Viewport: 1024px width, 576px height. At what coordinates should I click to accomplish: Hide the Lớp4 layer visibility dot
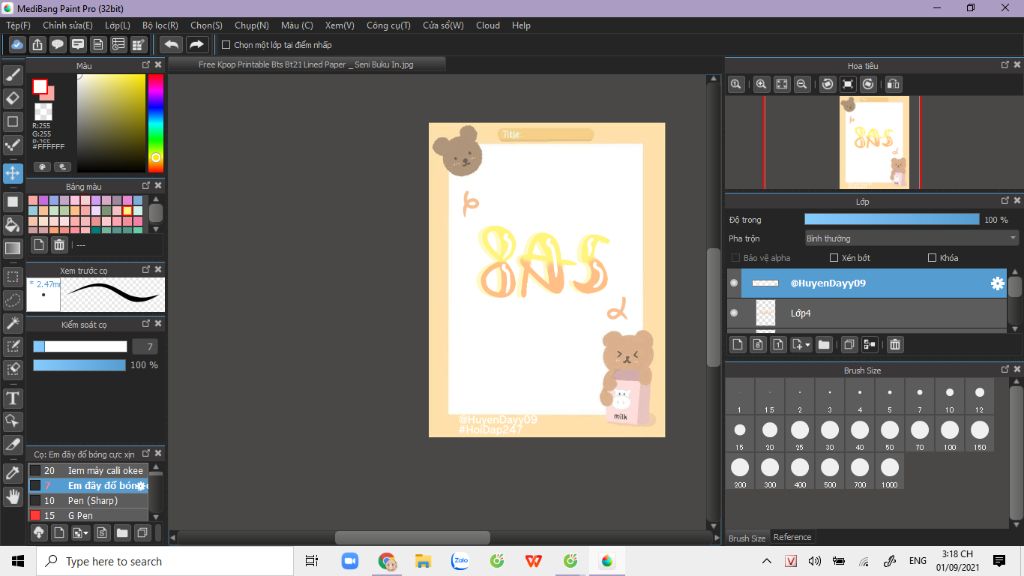[x=734, y=313]
